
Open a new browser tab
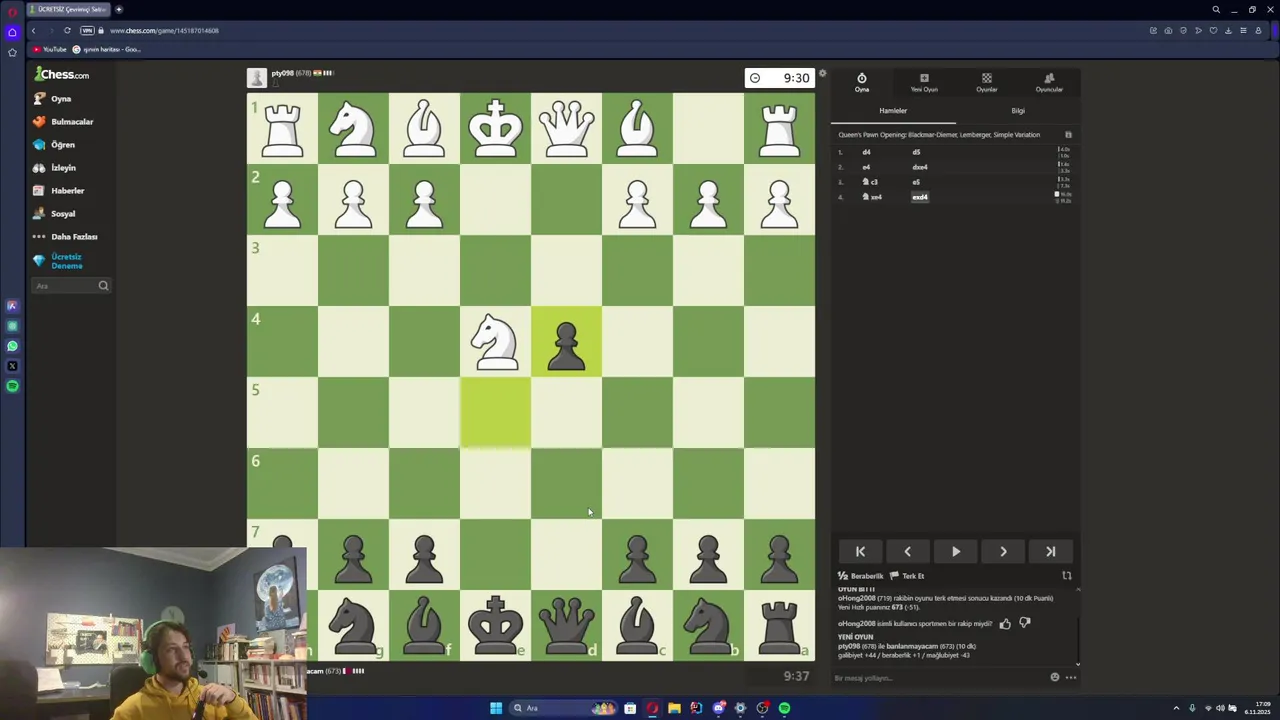pos(118,9)
